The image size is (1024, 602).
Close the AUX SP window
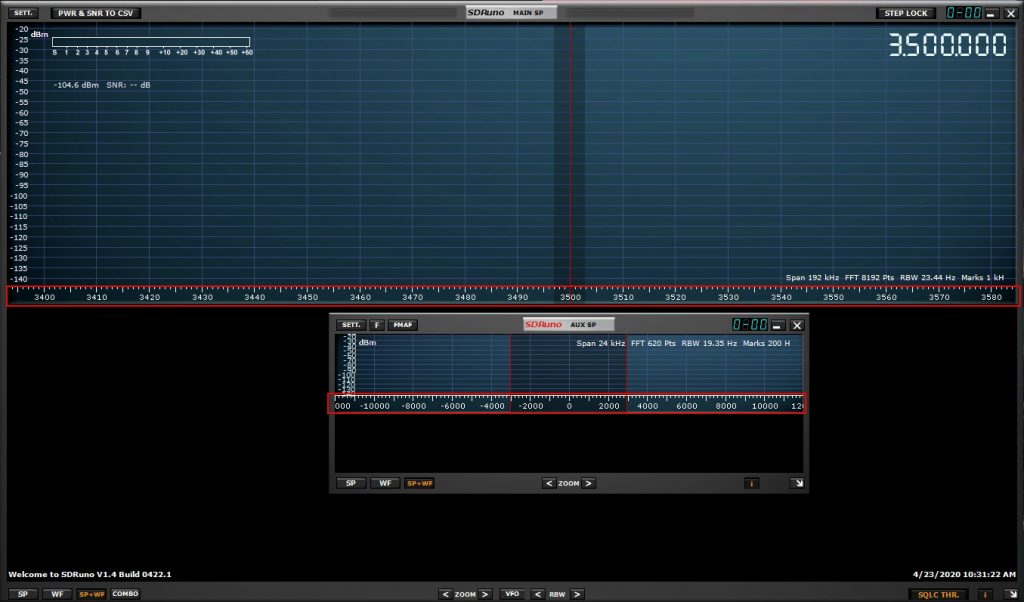click(797, 325)
